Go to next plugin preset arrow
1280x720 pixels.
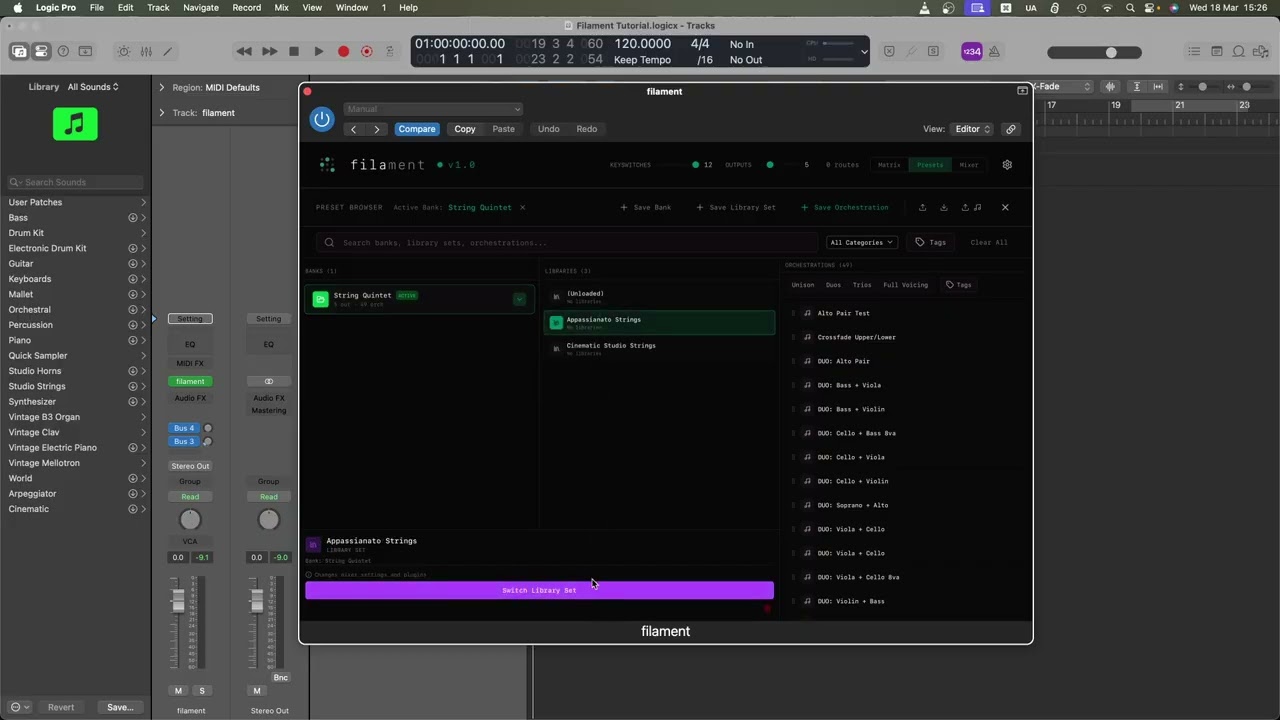click(376, 129)
